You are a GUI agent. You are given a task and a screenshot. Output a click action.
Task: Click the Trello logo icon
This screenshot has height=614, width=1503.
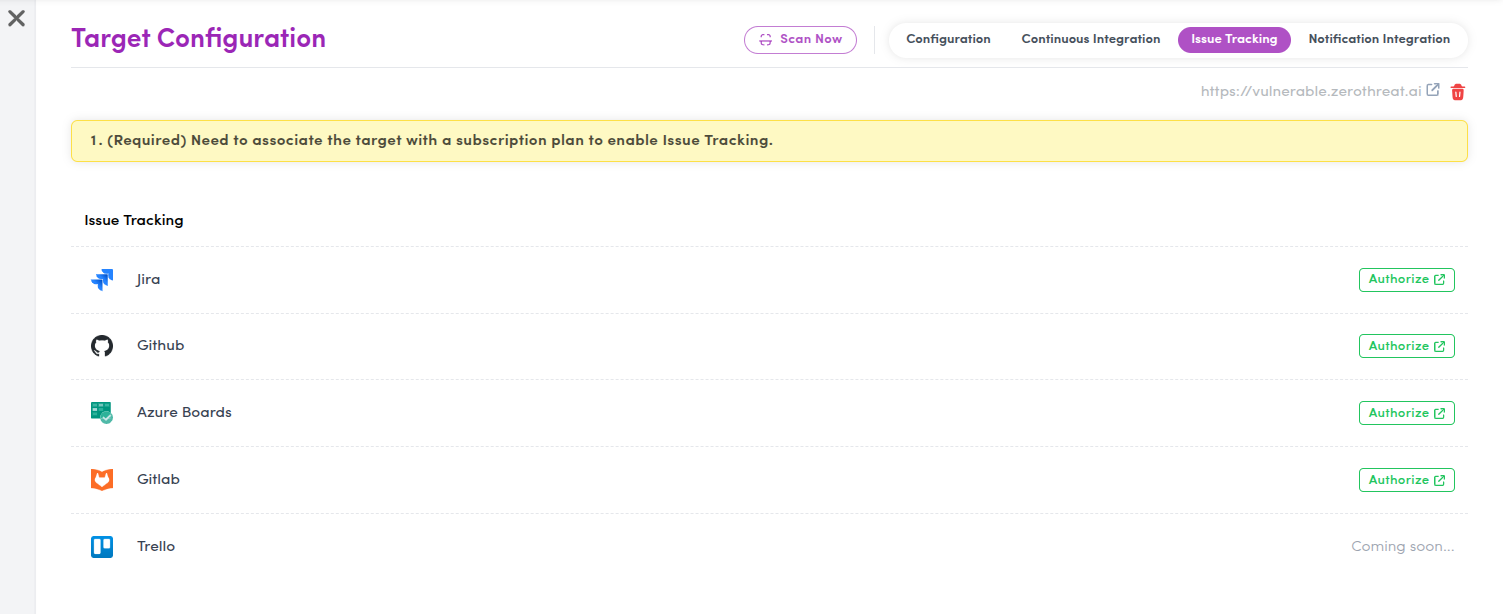point(102,547)
